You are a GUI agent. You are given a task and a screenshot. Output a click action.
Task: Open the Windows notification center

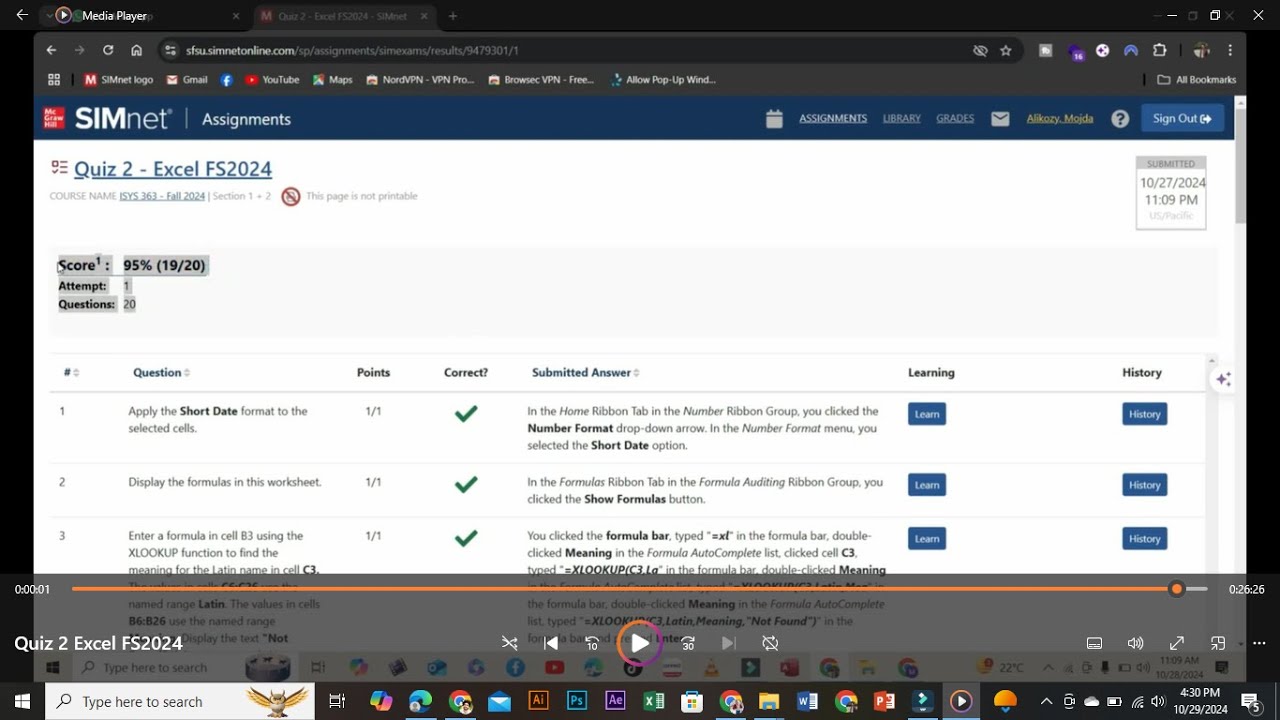click(x=1250, y=701)
